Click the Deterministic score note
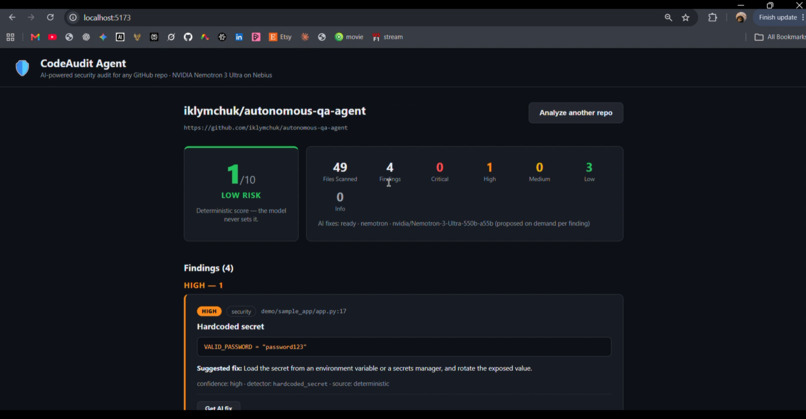This screenshot has height=419, width=806. click(241, 215)
